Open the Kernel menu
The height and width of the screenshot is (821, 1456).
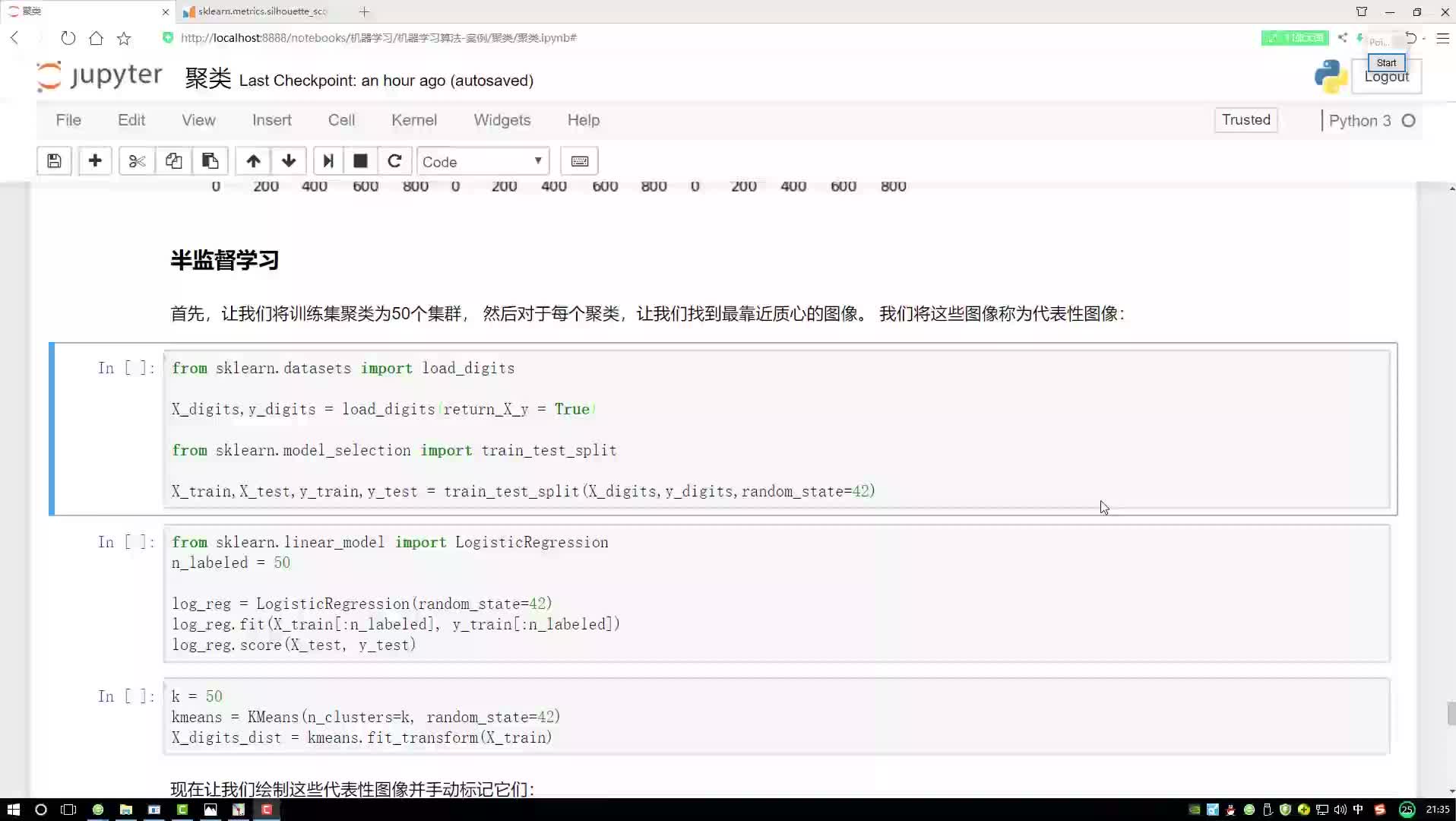(x=414, y=120)
